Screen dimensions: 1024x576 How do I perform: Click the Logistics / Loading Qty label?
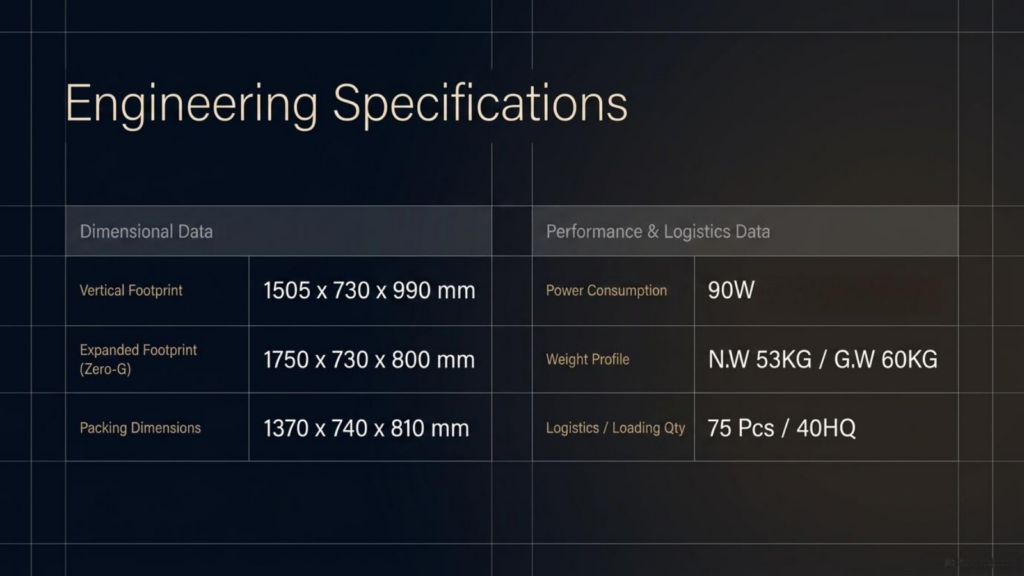click(x=615, y=428)
